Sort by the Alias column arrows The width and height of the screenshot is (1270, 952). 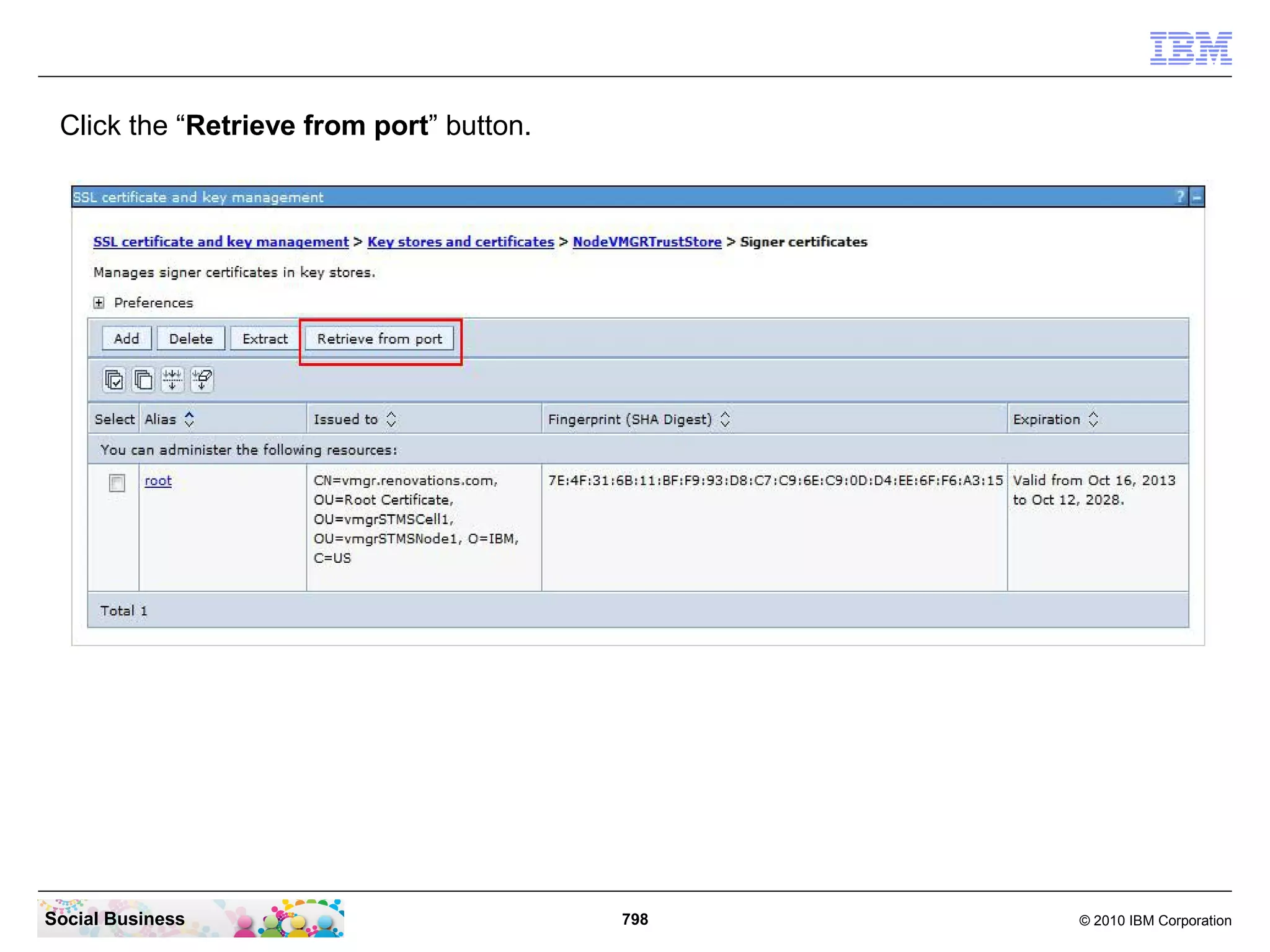coord(189,419)
